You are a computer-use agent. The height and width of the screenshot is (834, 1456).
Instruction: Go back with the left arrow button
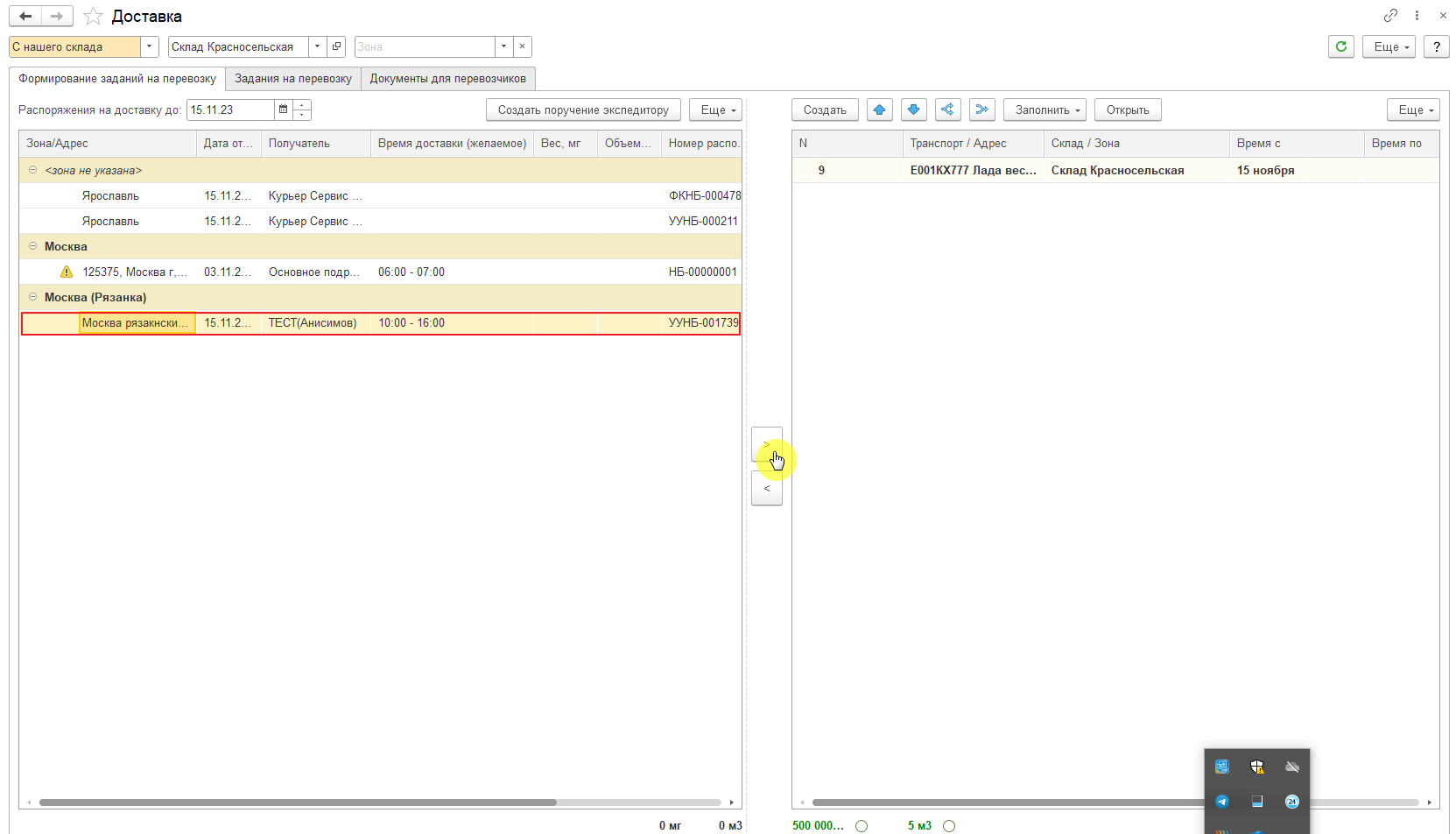tap(25, 17)
